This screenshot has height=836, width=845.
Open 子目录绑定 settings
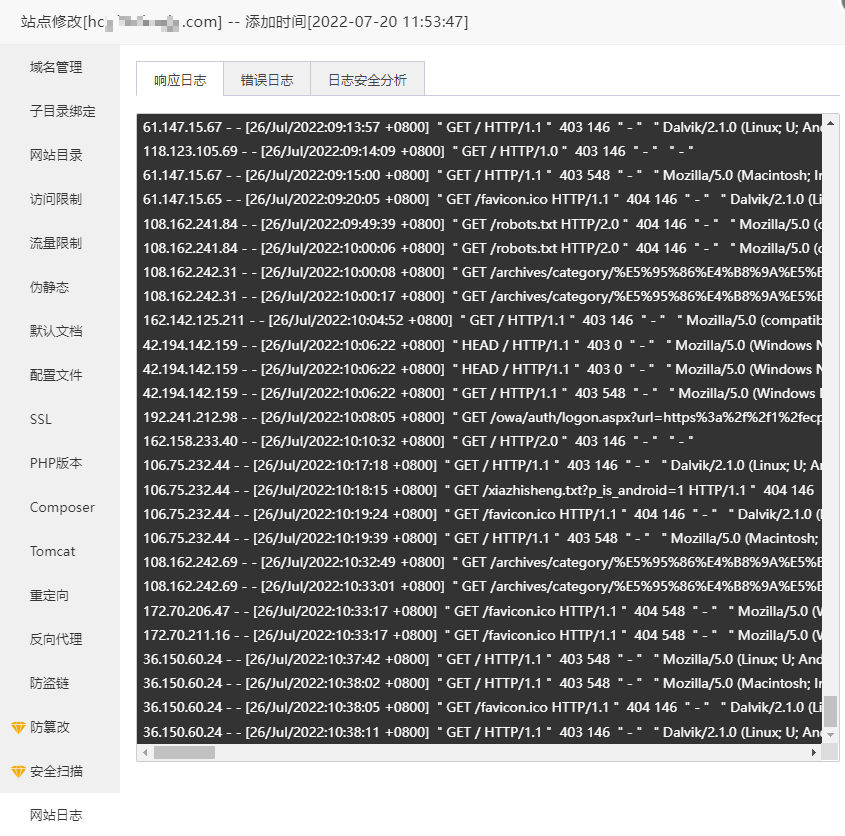pos(63,111)
